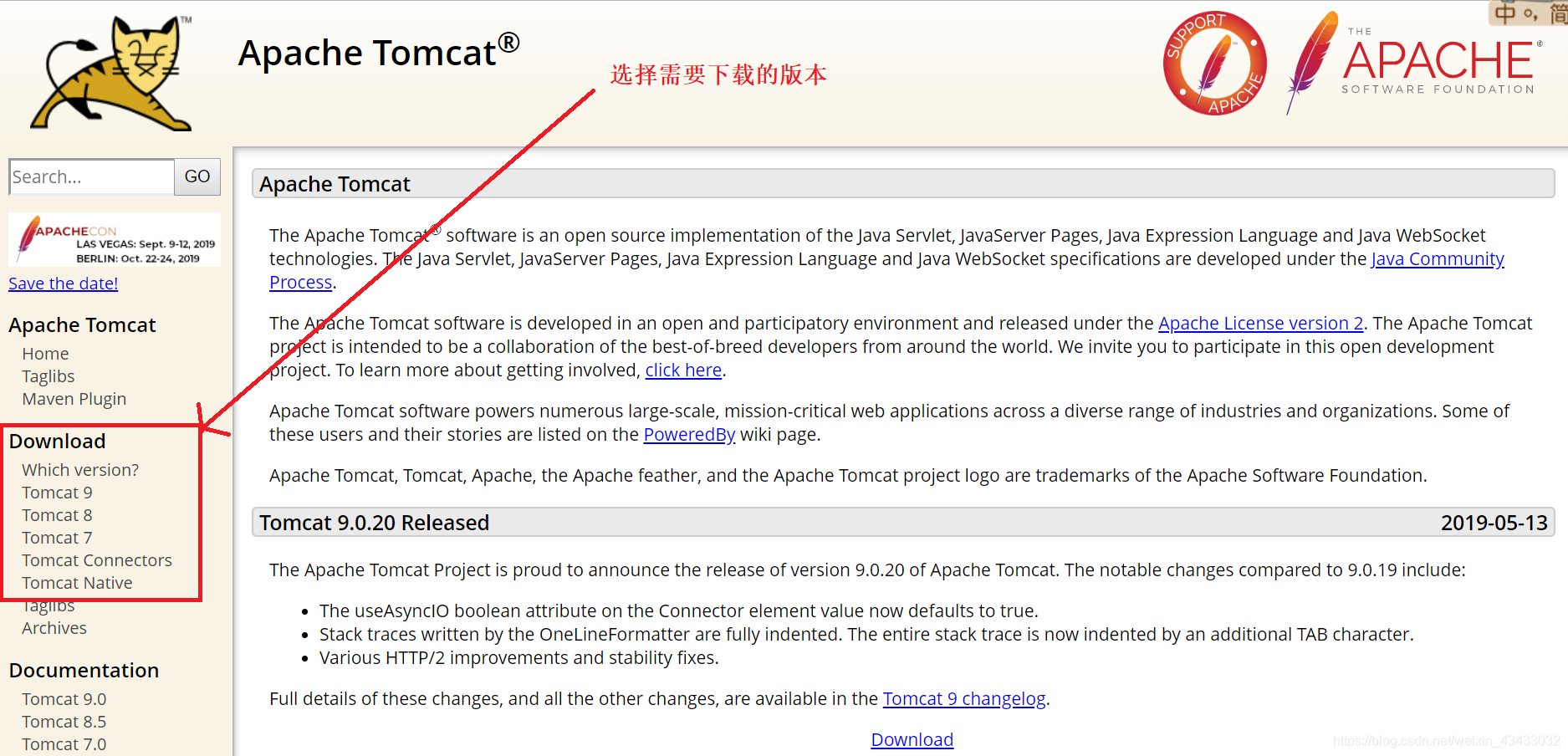This screenshot has width=1568, height=756.
Task: Select Tomcat 7 download page
Action: 57,538
